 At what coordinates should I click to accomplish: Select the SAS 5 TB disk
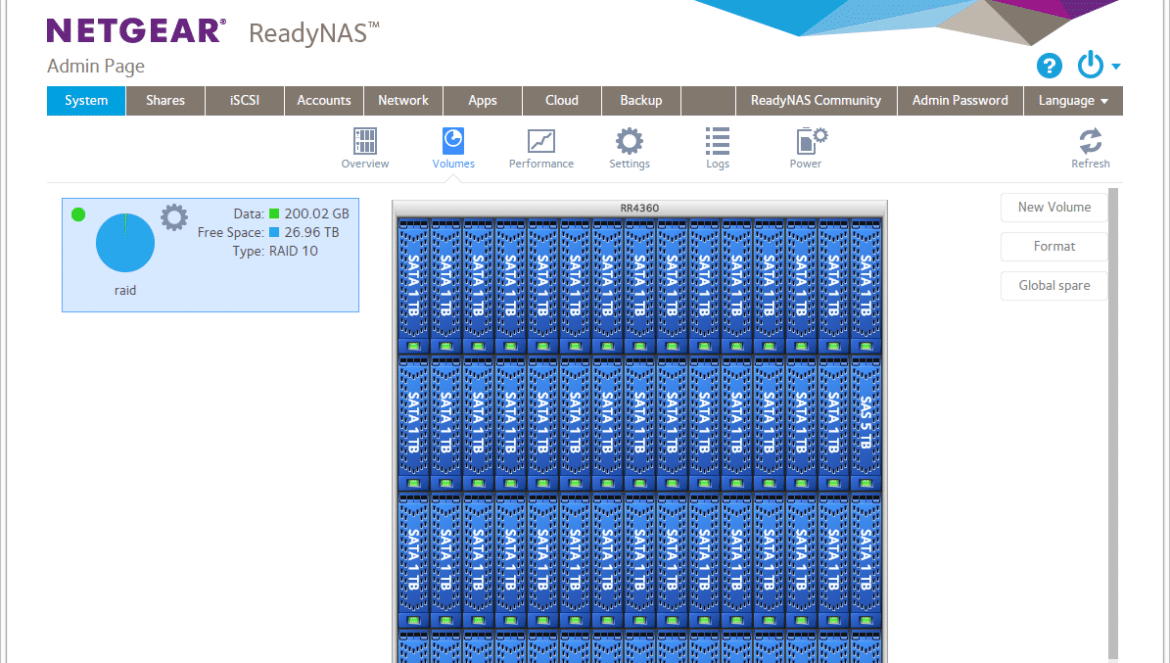tap(866, 424)
